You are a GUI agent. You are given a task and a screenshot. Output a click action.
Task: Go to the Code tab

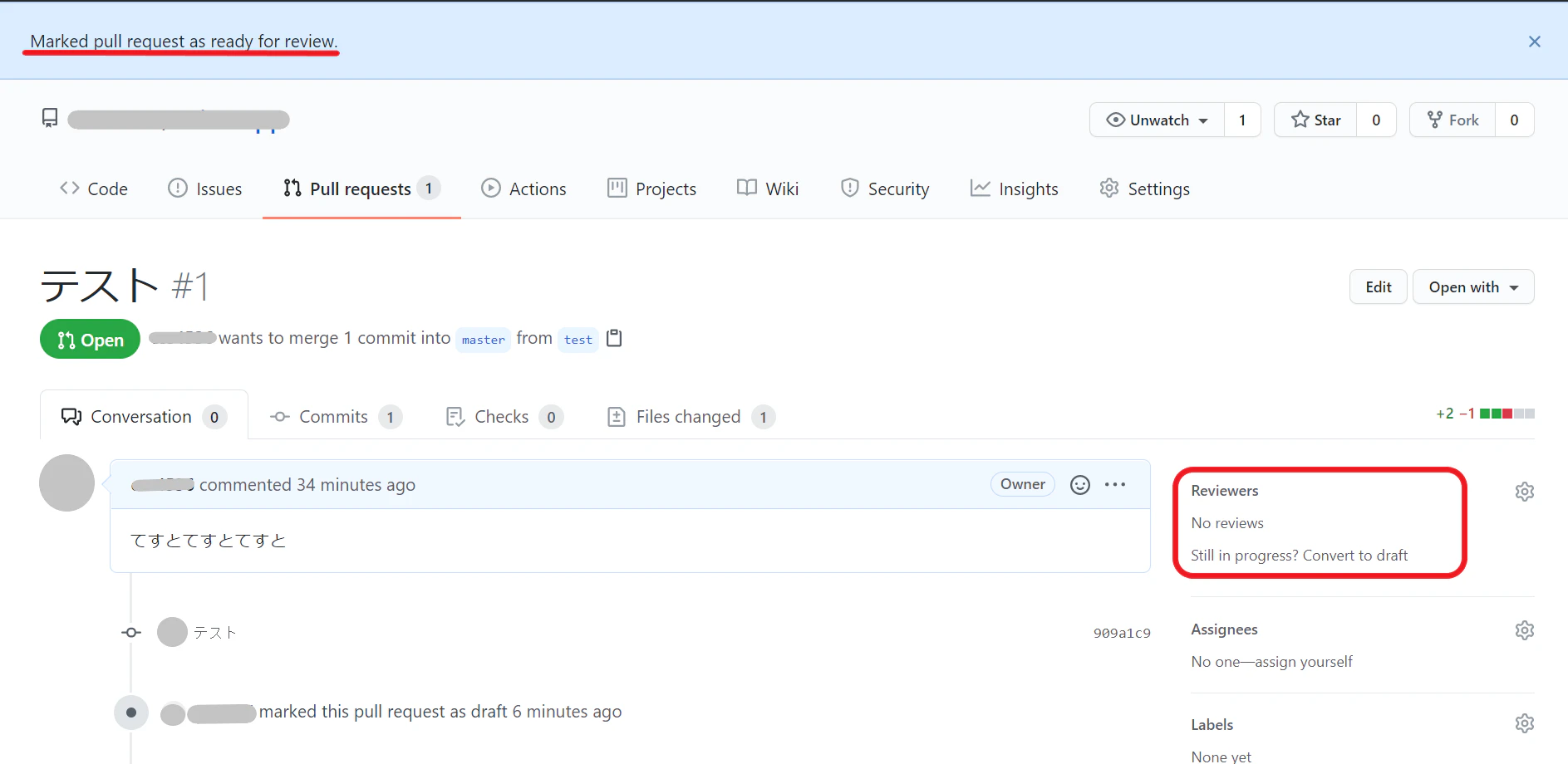(93, 189)
